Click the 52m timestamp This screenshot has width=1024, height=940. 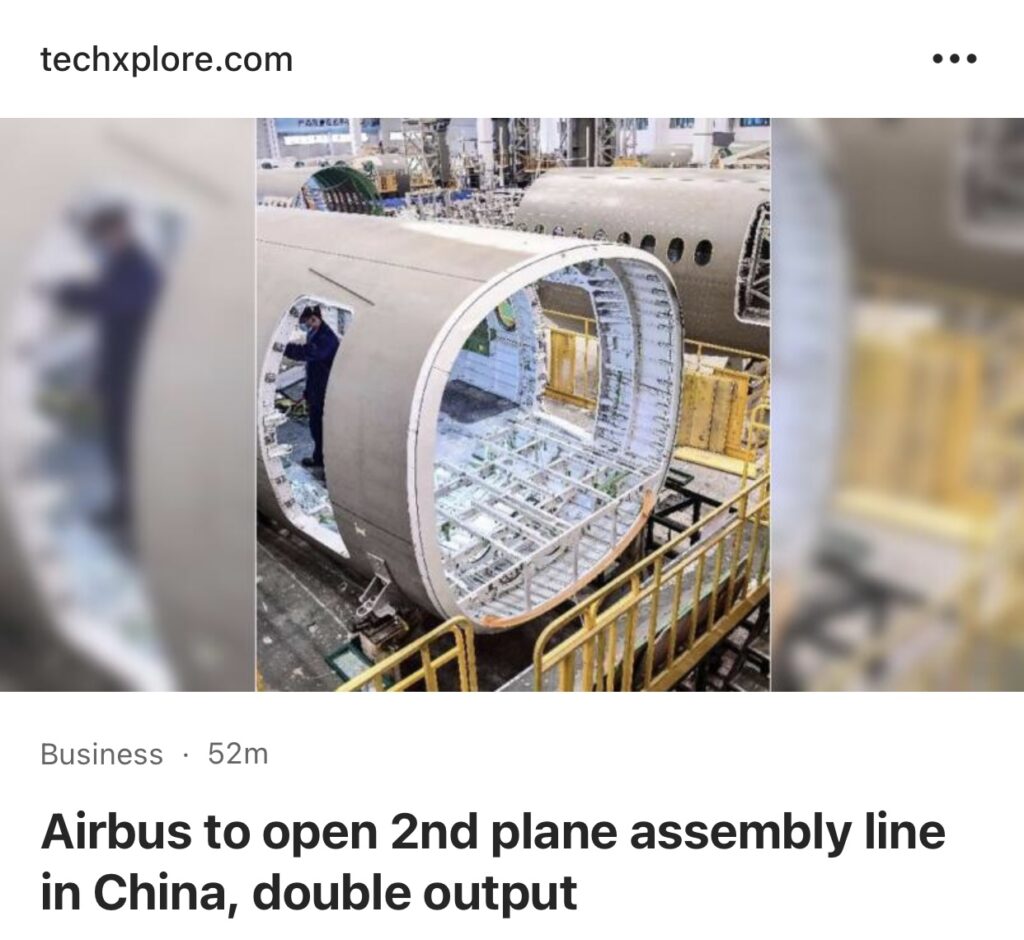tap(238, 754)
